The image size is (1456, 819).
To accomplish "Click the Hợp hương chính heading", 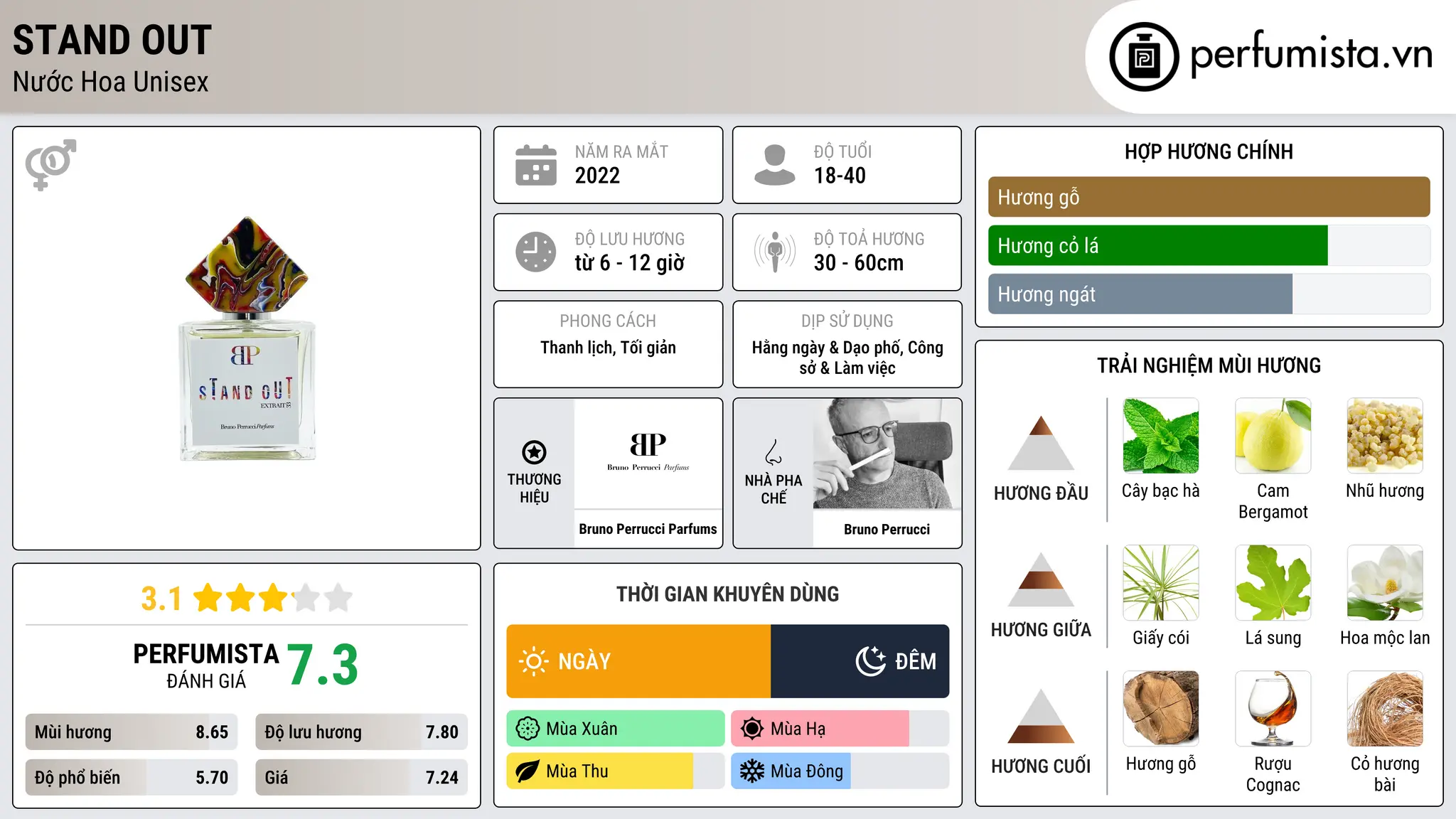I will coord(1209,151).
